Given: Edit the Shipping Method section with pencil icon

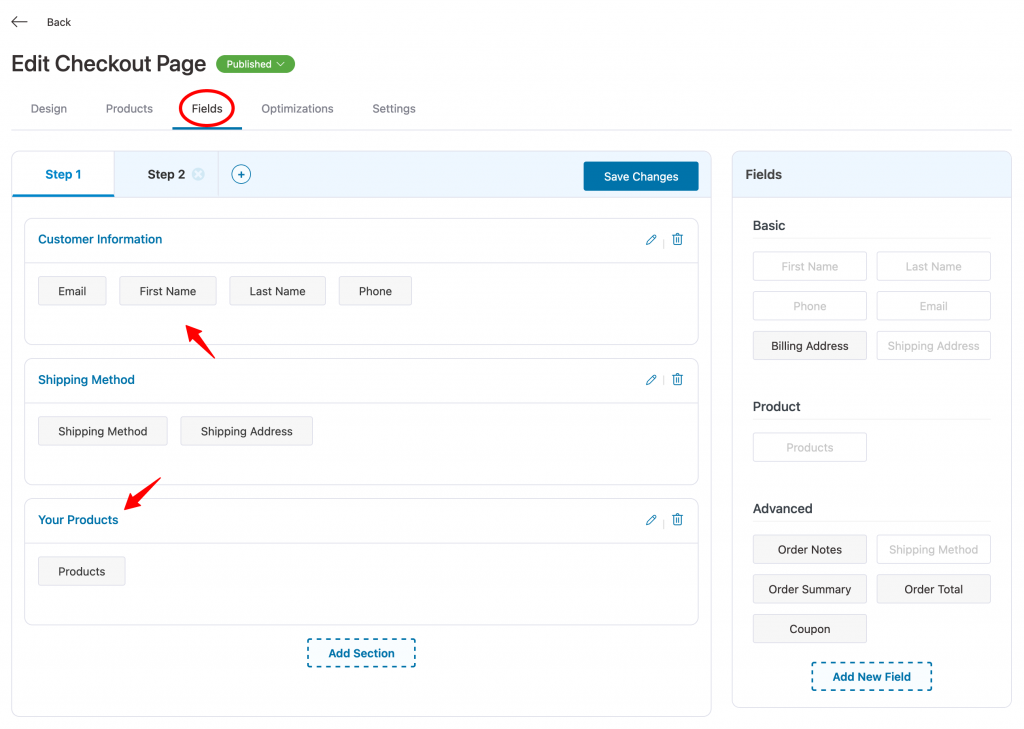Looking at the screenshot, I should [651, 380].
